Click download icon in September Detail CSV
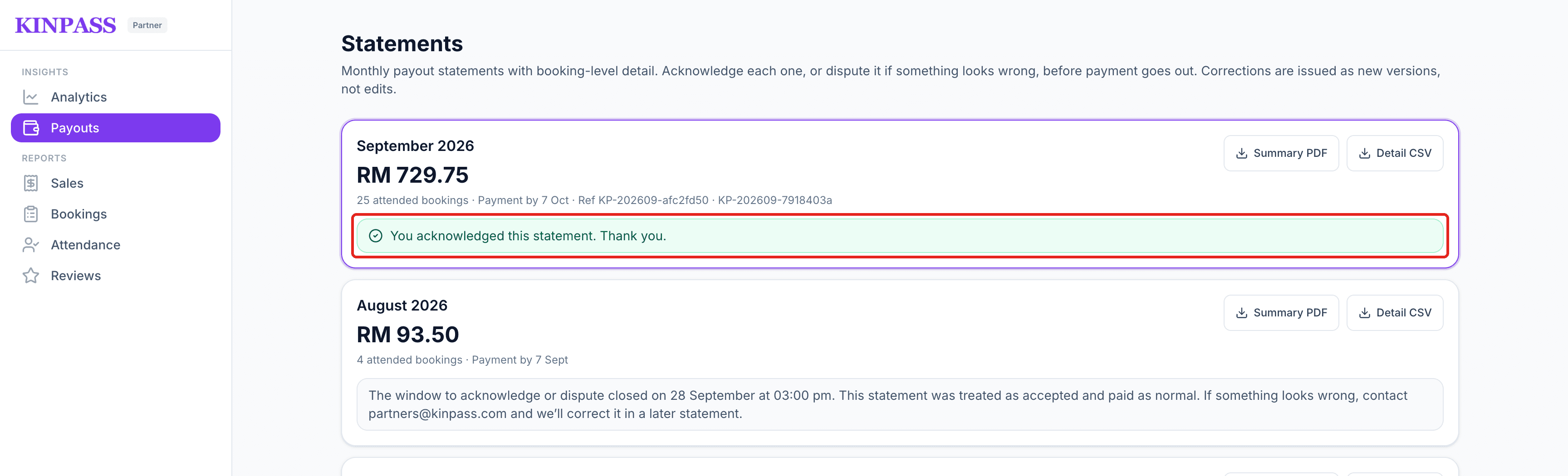 (1364, 153)
